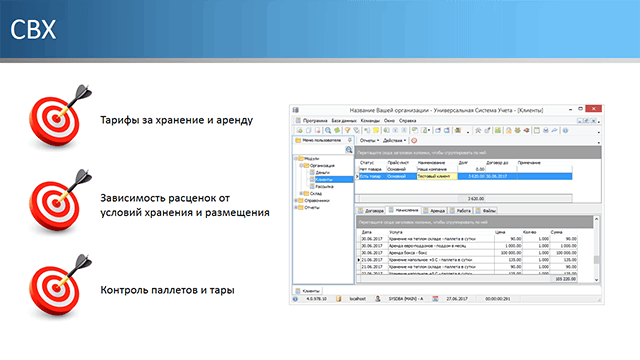This screenshot has height=360, width=640.
Task: Click the lower grid vertical scrollbar thumb
Action: tap(596, 260)
